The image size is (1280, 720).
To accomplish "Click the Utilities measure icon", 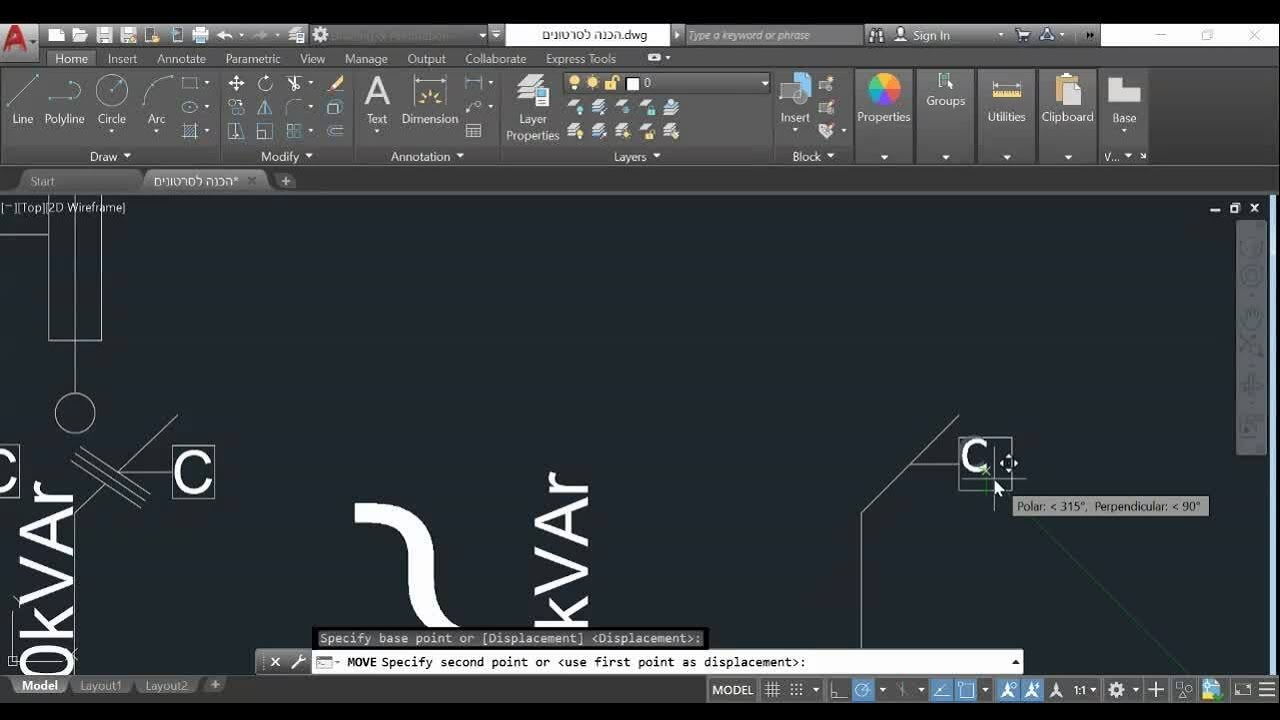I will [x=1006, y=99].
